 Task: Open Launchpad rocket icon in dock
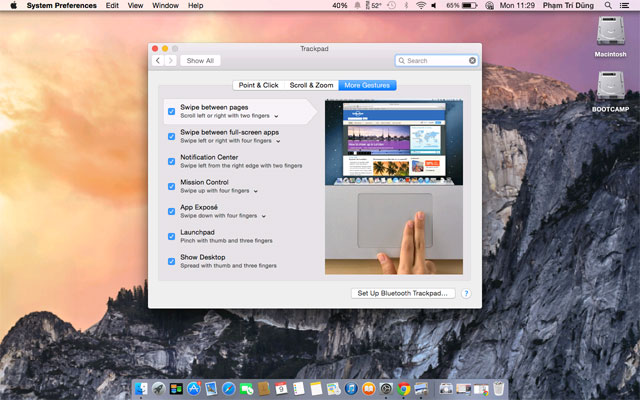click(x=159, y=389)
